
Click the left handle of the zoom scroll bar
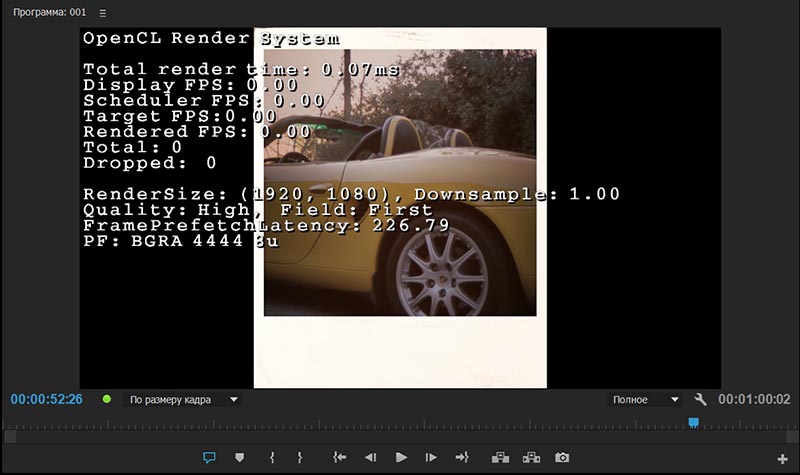pos(10,437)
